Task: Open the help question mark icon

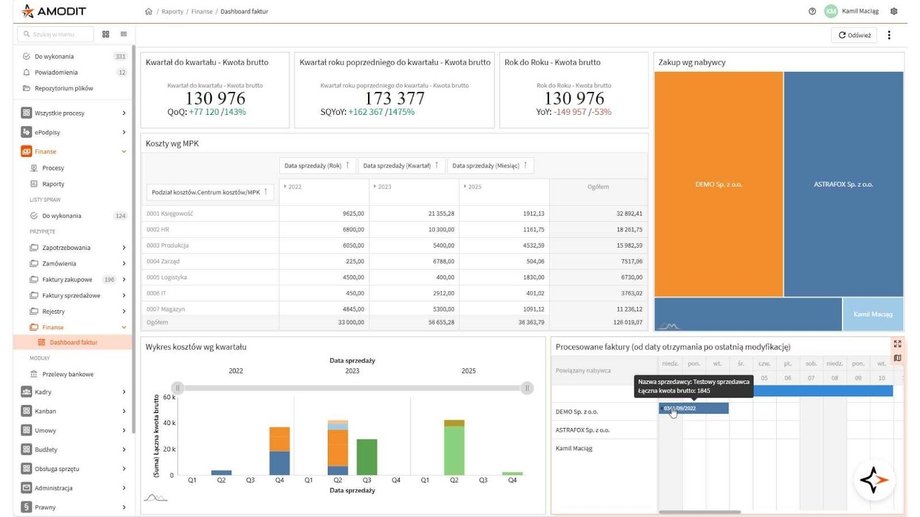Action: coord(812,11)
